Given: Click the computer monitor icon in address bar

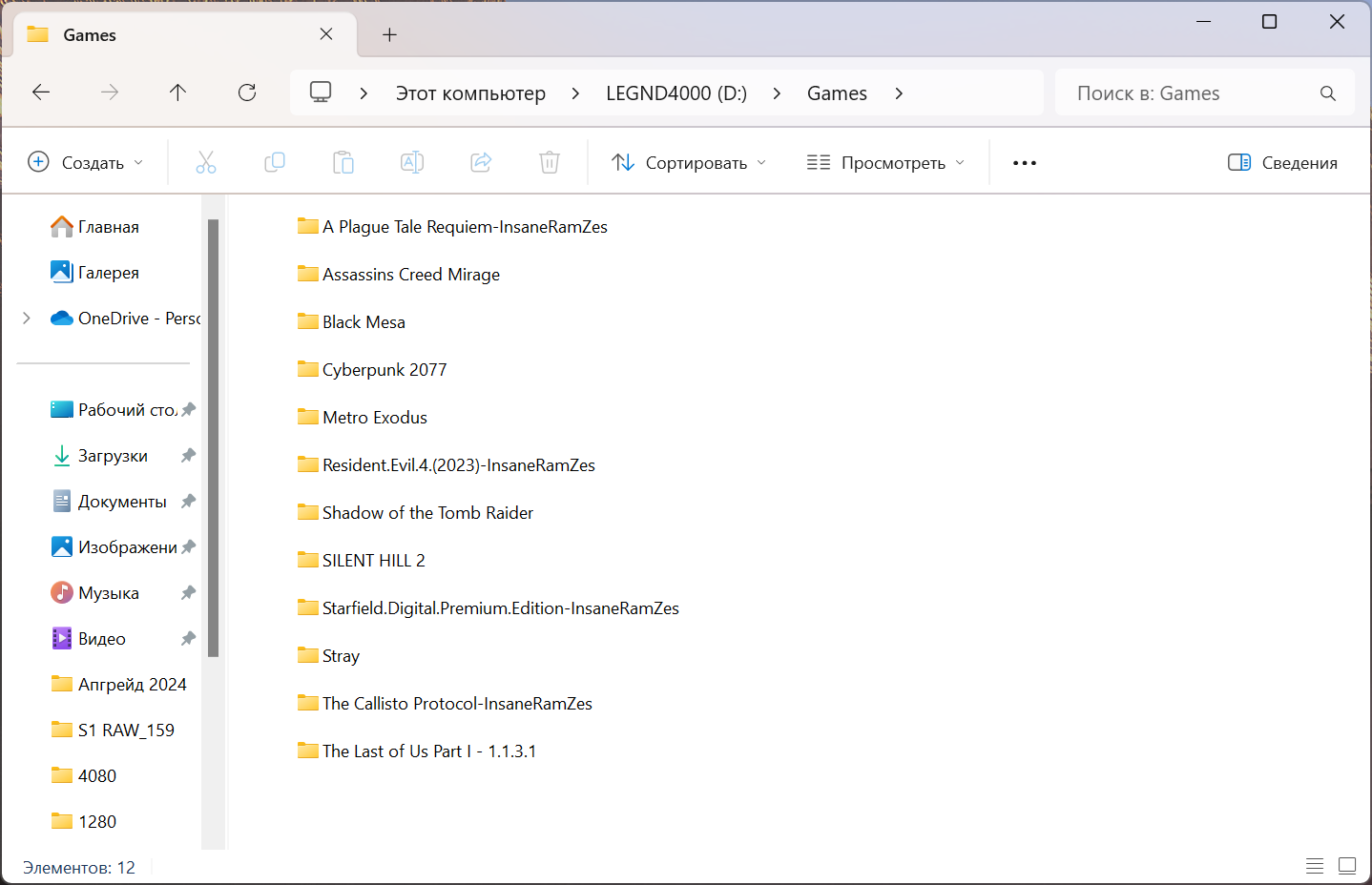Looking at the screenshot, I should pyautogui.click(x=321, y=93).
